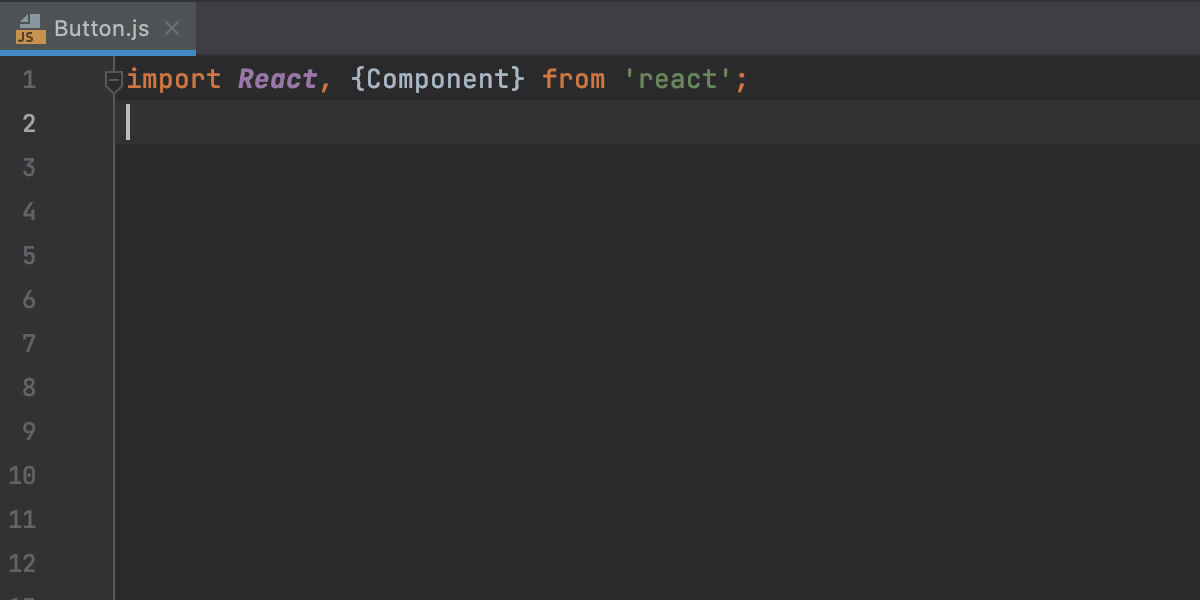This screenshot has height=600, width=1200.
Task: Close the Button.js tab
Action: (171, 29)
